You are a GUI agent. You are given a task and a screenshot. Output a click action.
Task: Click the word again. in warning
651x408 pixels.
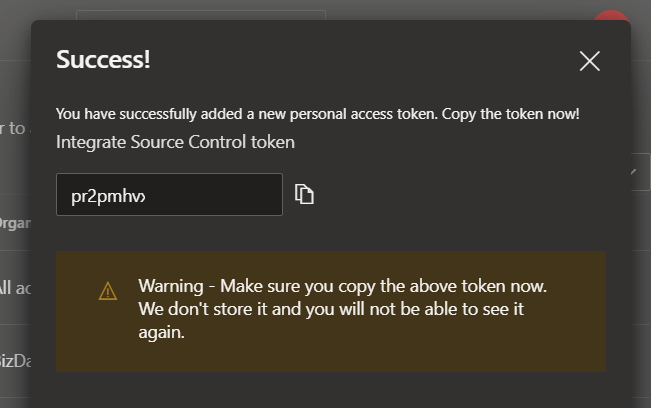(162, 332)
